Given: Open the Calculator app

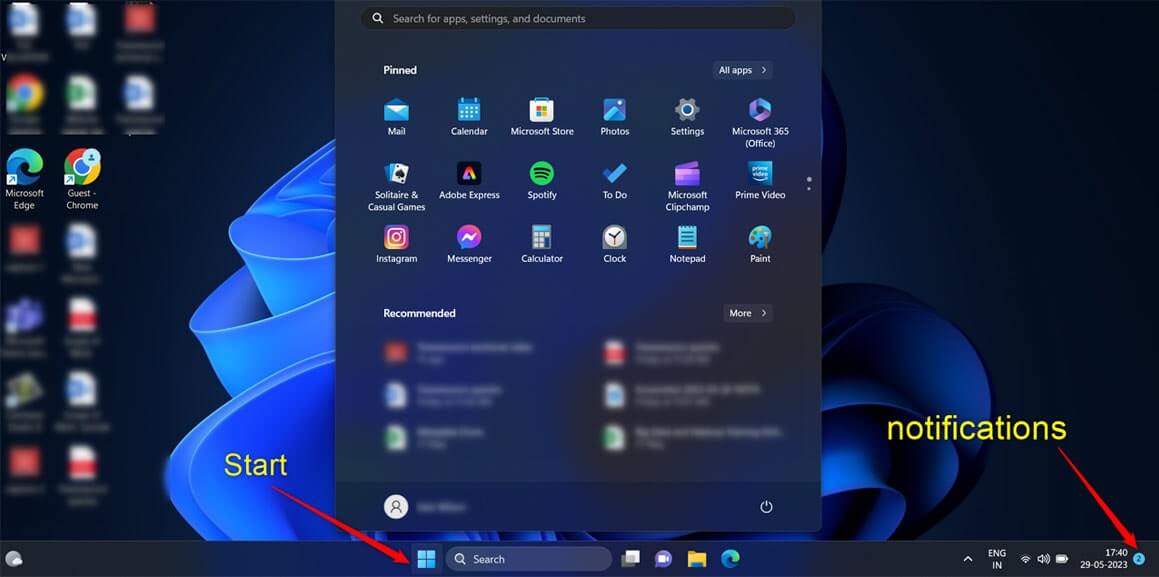Looking at the screenshot, I should pyautogui.click(x=542, y=245).
